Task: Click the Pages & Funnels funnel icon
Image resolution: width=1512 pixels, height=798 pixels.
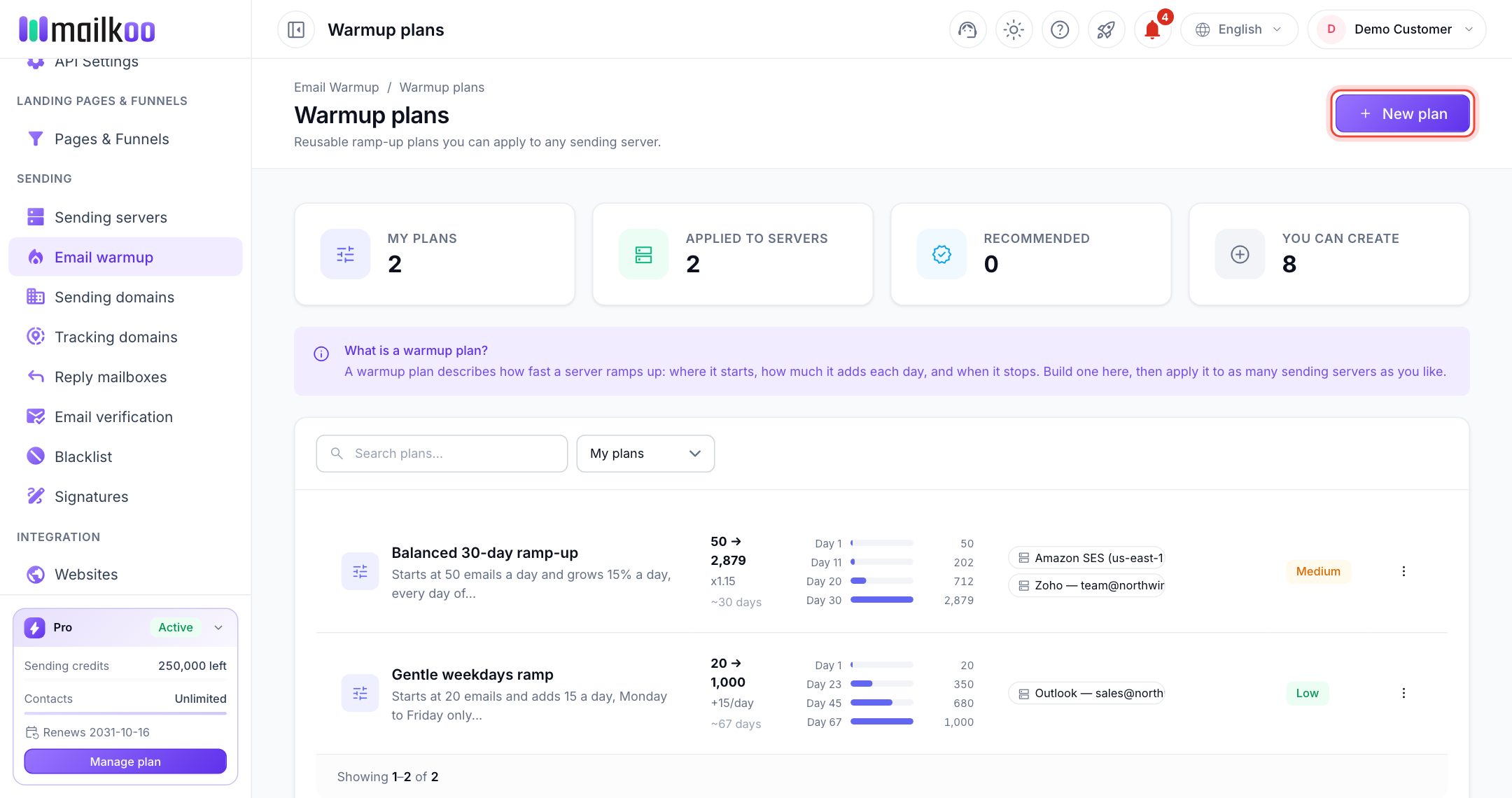Action: click(36, 139)
